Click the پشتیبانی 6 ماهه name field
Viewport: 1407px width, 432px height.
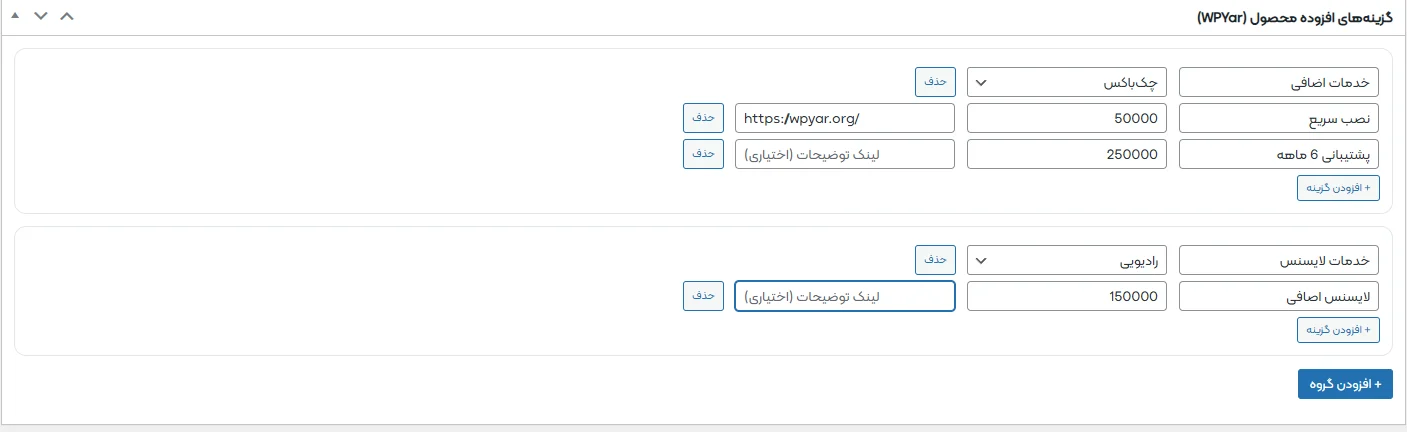1279,154
